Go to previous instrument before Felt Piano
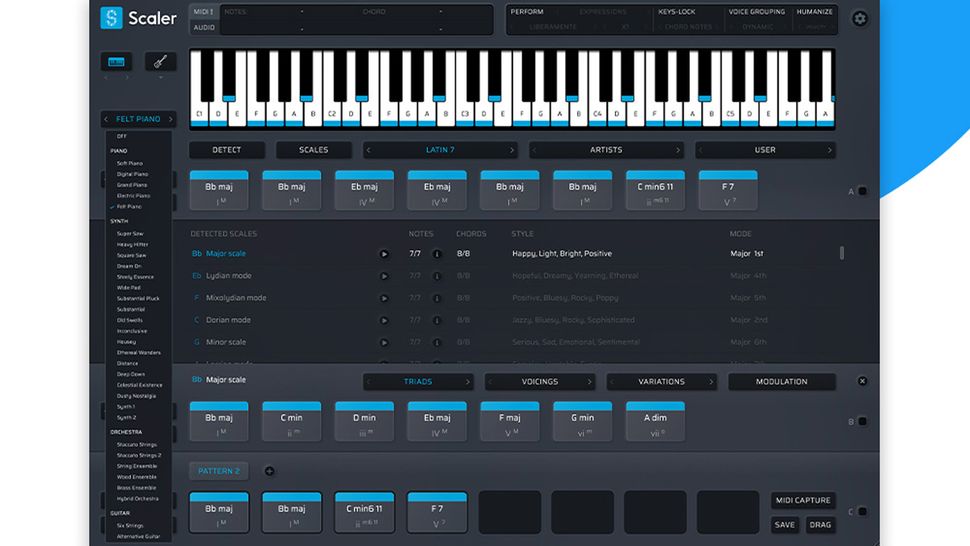Viewport: 970px width, 546px height. point(106,119)
